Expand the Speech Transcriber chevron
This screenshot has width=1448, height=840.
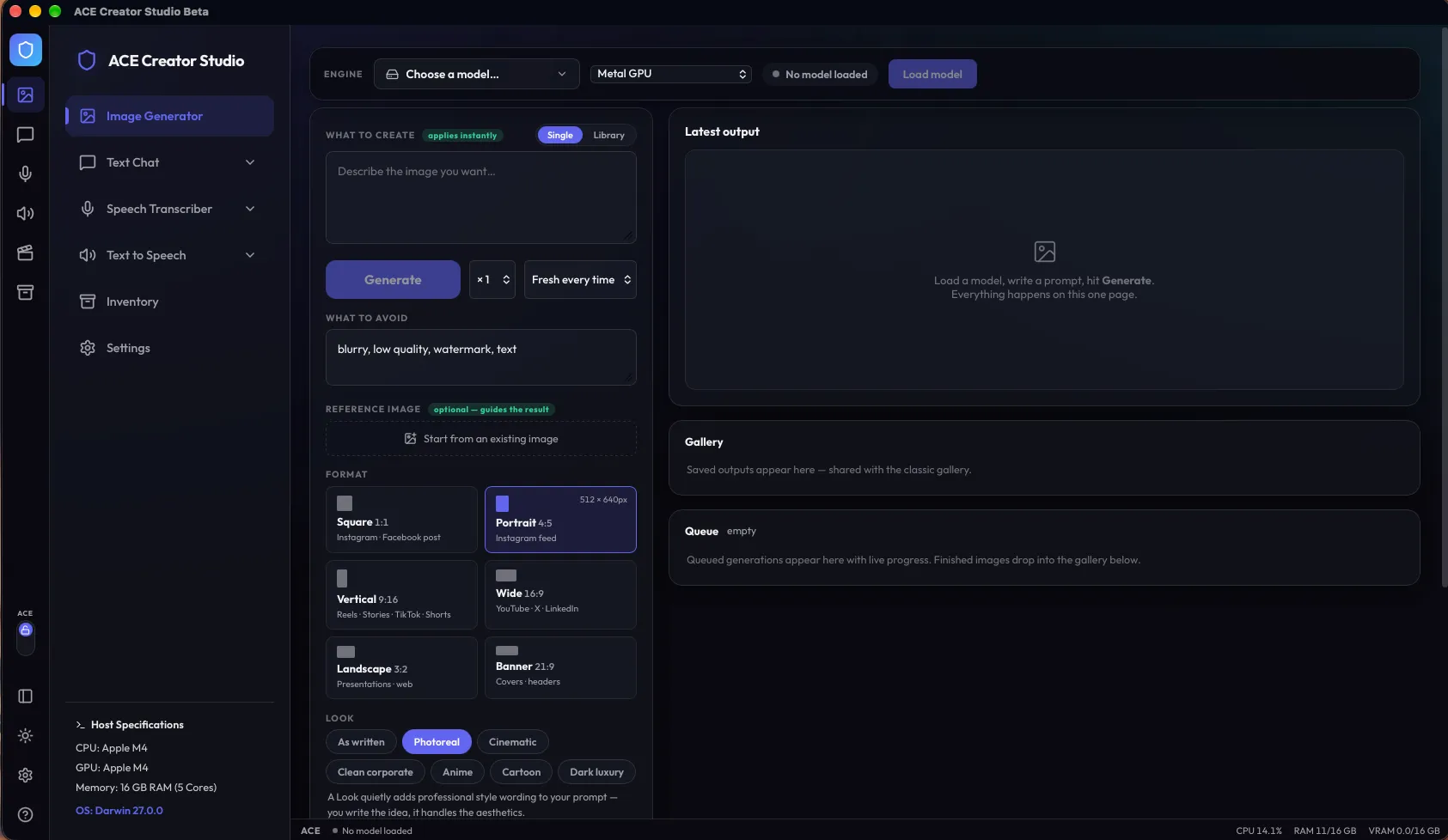[x=250, y=209]
